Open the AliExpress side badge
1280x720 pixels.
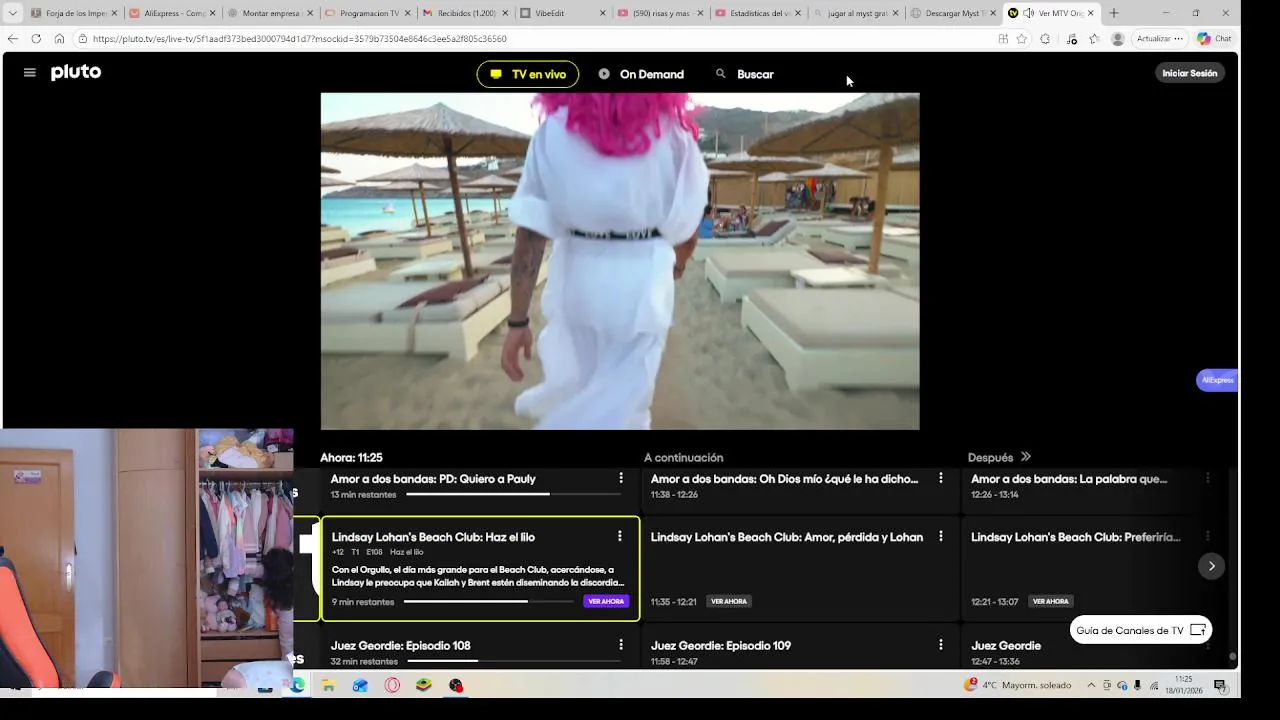[x=1217, y=380]
